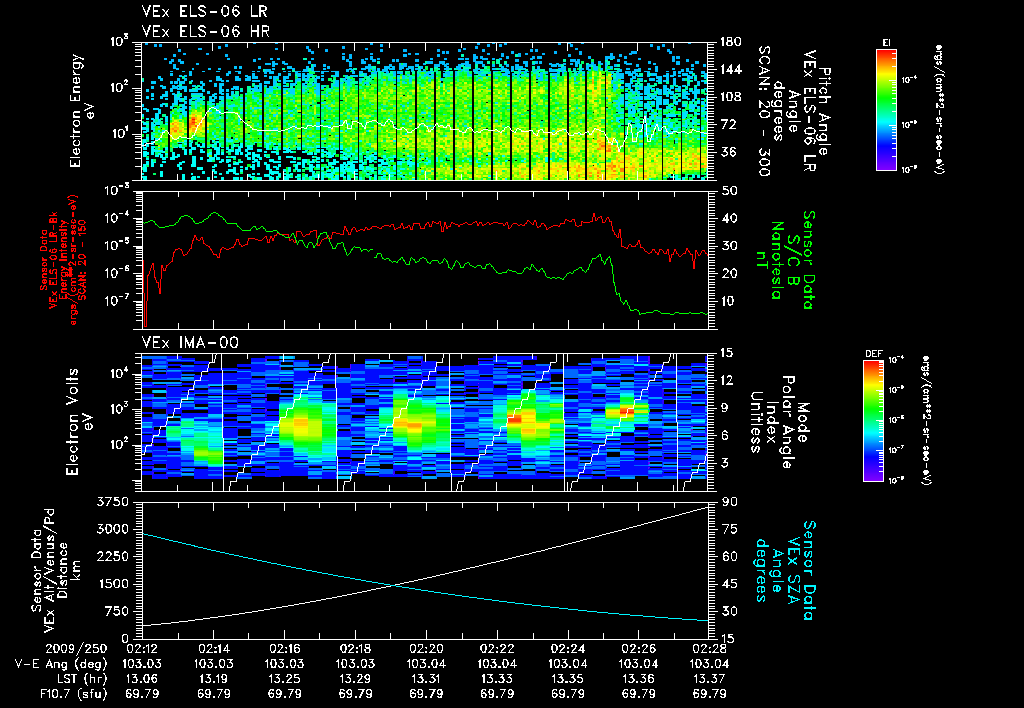The image size is (1024, 708).
Task: Click the '02:24' time tick label
Action: (x=568, y=649)
